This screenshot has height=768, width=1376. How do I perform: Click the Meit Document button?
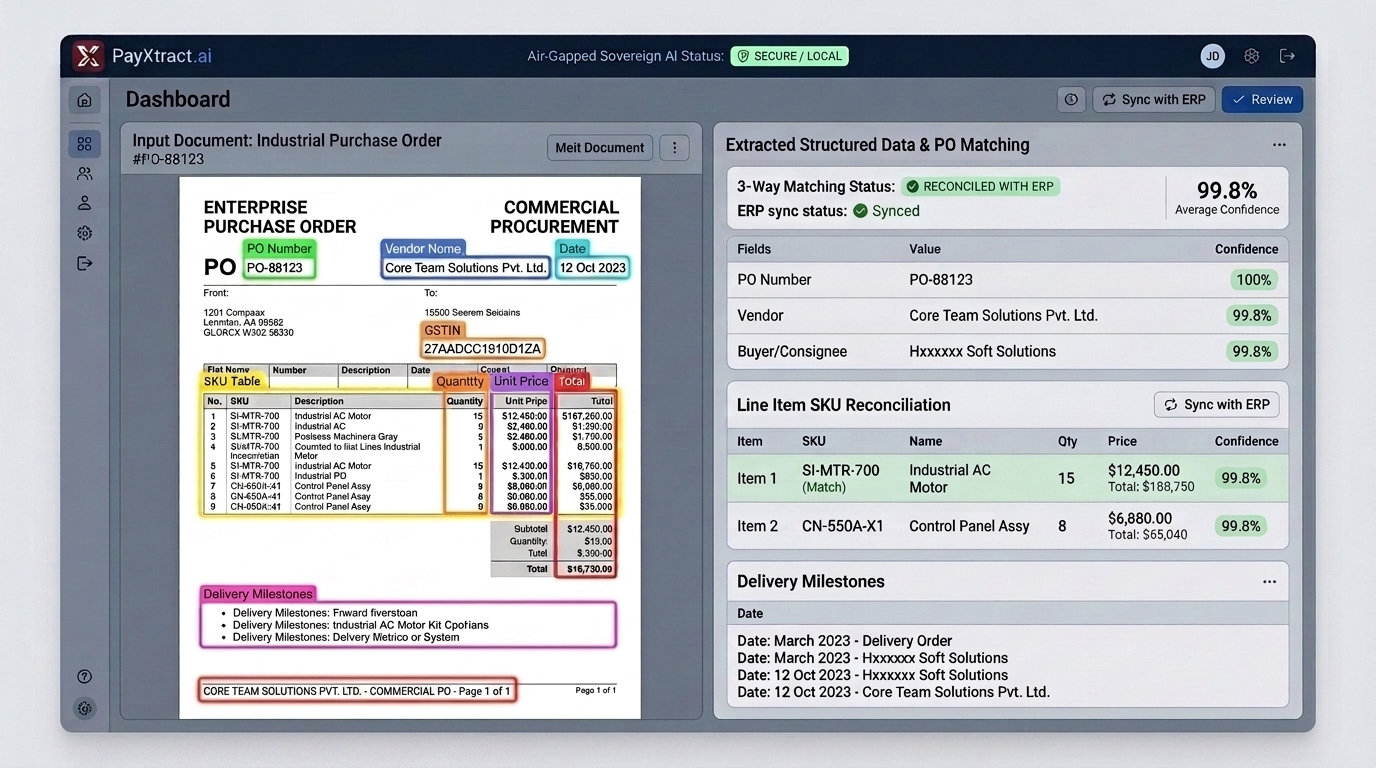[x=600, y=148]
